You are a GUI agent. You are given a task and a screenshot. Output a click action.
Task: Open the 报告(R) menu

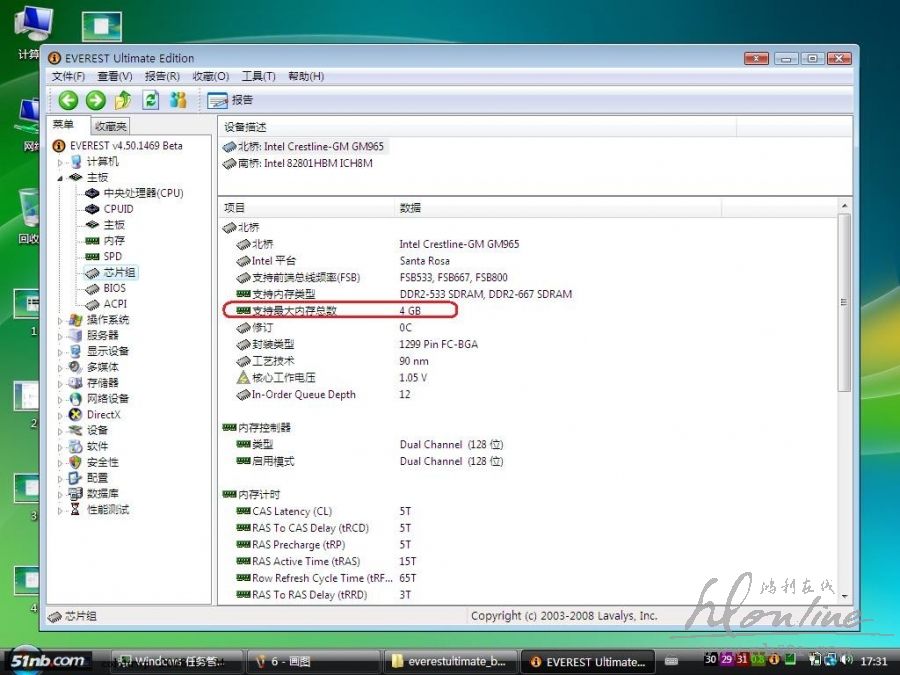[x=162, y=76]
